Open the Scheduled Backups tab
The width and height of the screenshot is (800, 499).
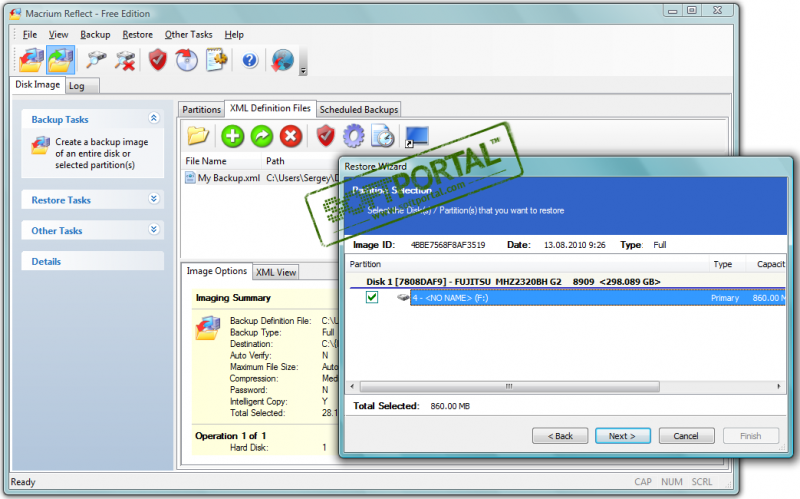click(359, 109)
